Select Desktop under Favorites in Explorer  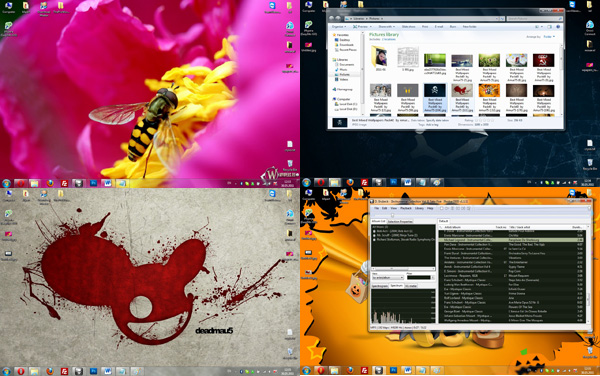coord(344,40)
